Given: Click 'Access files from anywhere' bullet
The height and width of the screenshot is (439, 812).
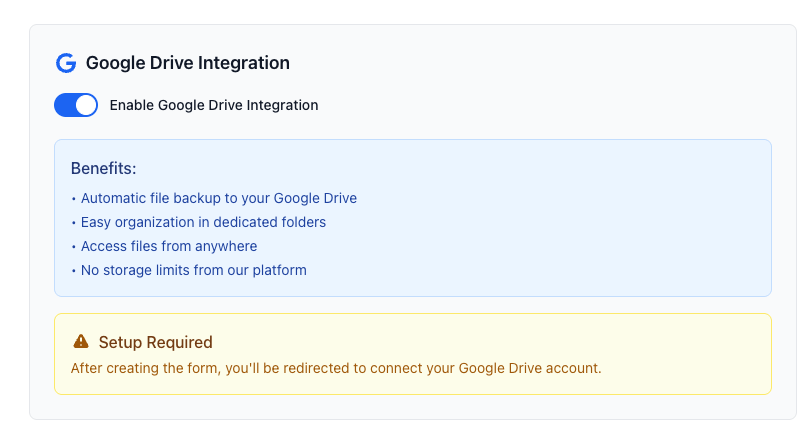Looking at the screenshot, I should click(x=169, y=246).
